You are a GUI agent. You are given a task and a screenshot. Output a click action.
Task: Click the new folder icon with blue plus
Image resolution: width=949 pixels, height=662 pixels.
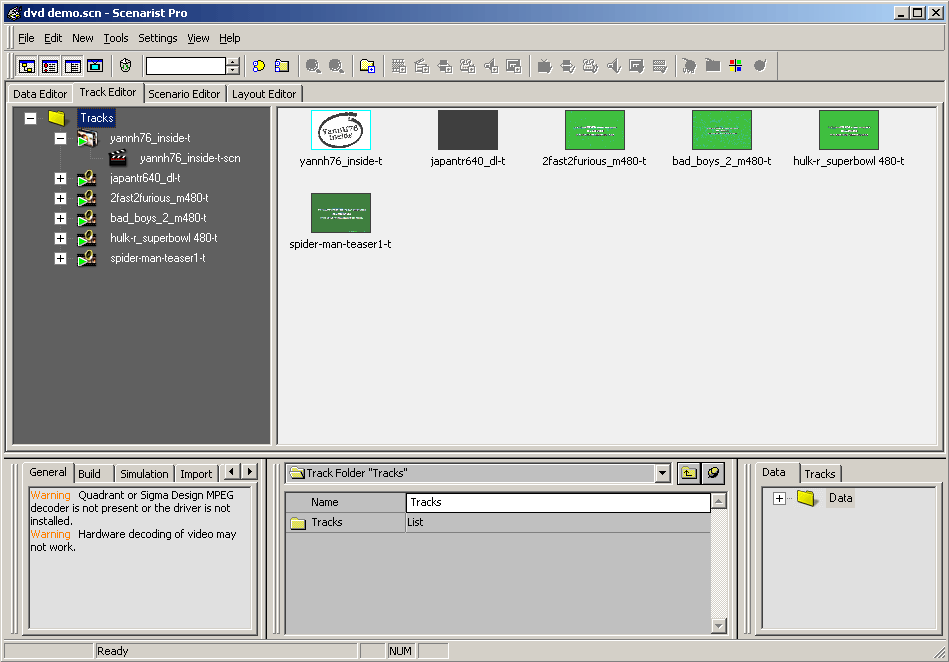click(x=367, y=66)
